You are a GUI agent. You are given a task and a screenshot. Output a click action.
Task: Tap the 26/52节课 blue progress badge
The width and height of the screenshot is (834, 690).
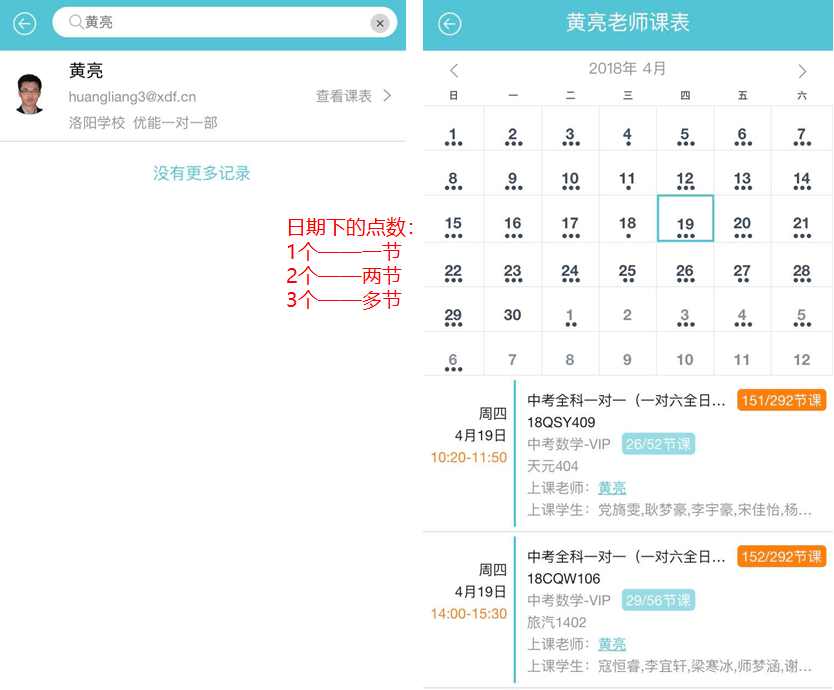tap(658, 444)
